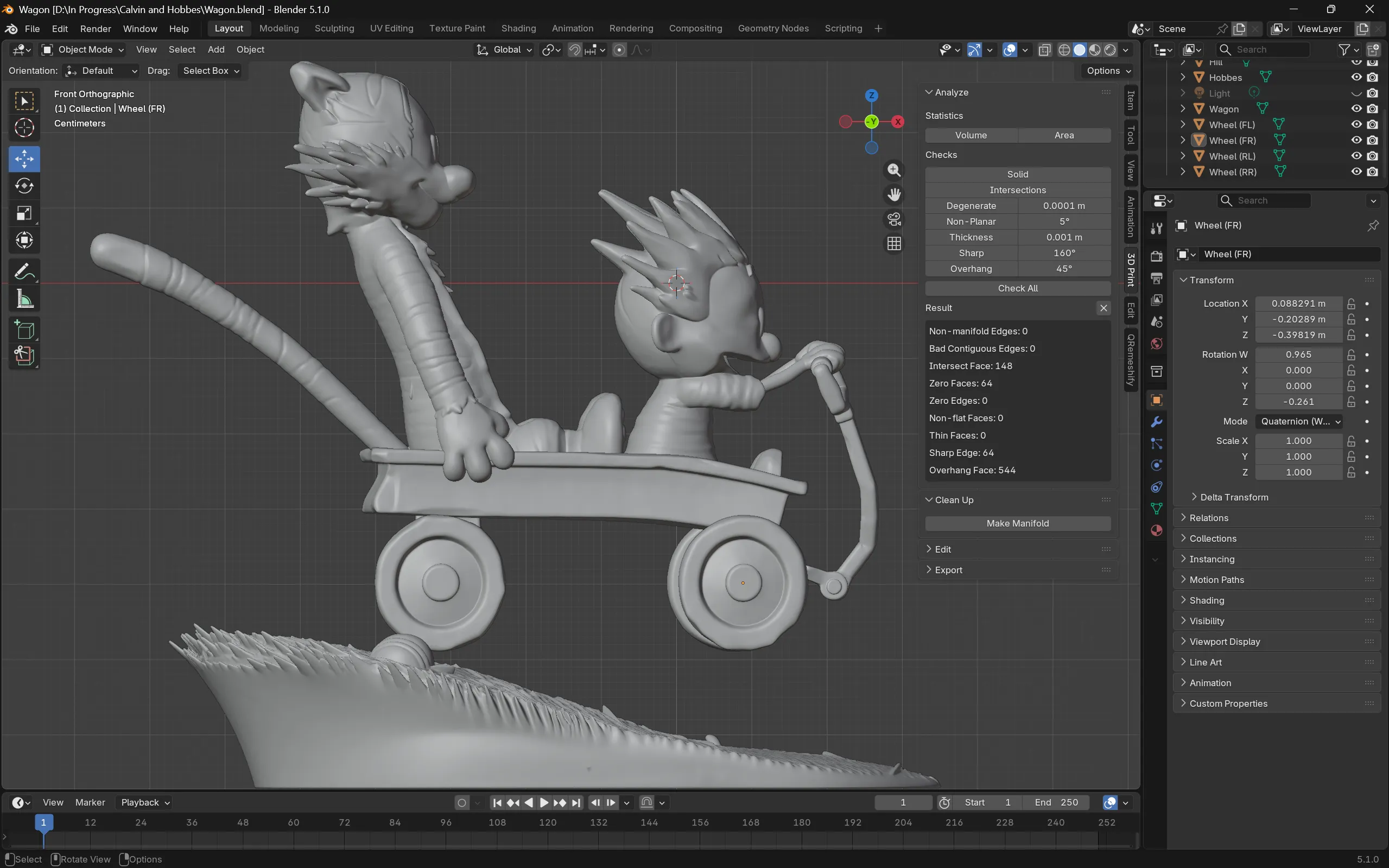Expand the Export panel in 3D Print
This screenshot has width=1389, height=868.
click(1018, 570)
